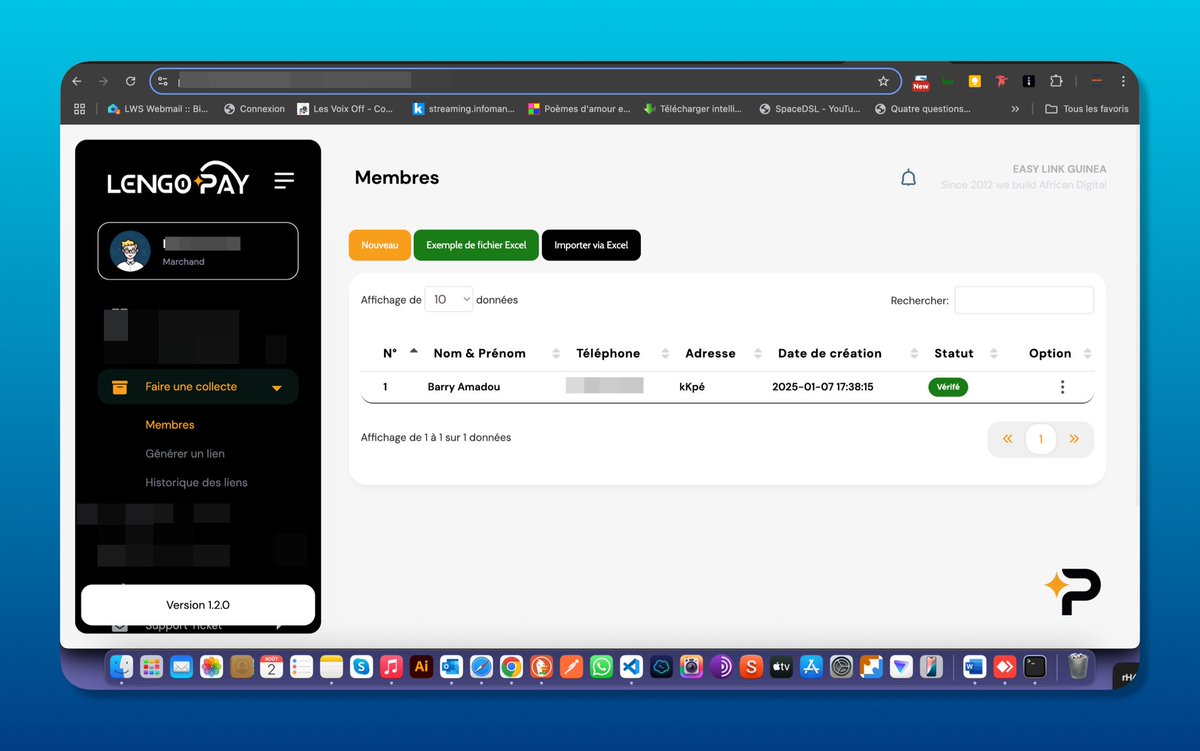Image resolution: width=1200 pixels, height=751 pixels.
Task: Click the green Vérifié status badge
Action: tap(948, 387)
